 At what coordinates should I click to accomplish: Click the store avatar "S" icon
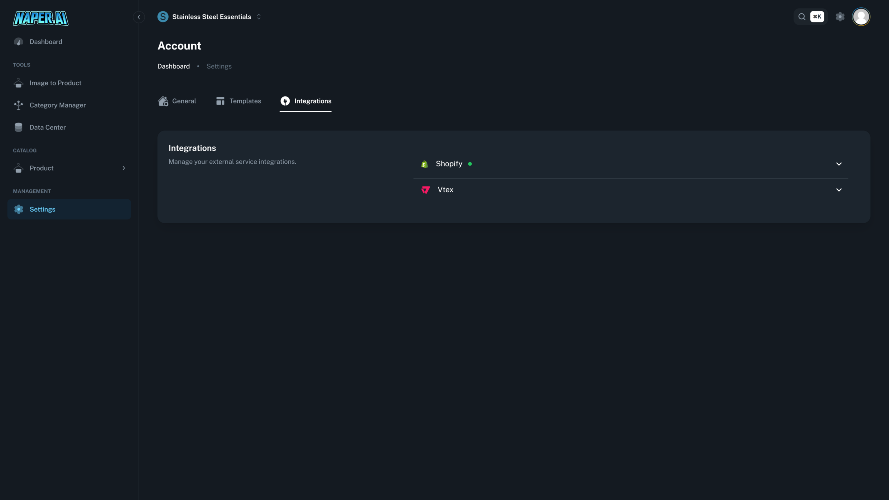[163, 17]
